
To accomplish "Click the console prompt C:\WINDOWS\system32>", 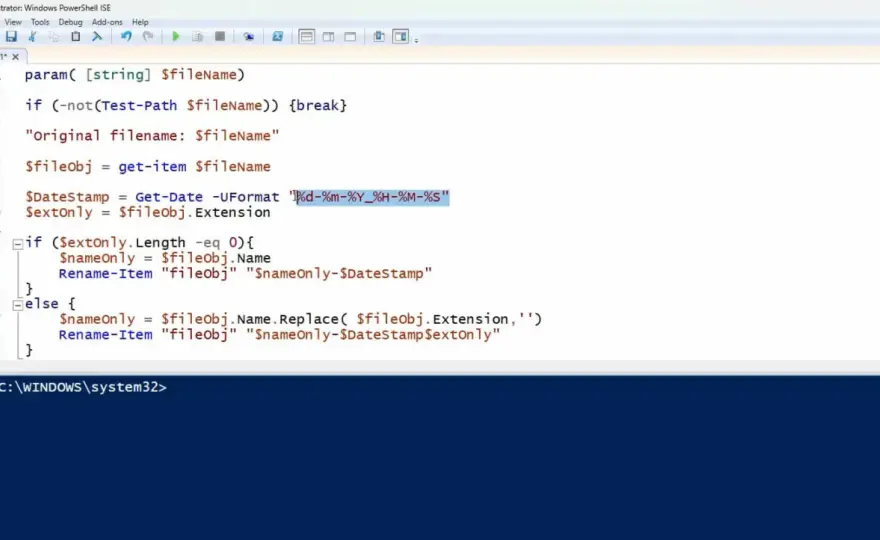I will (83, 387).
